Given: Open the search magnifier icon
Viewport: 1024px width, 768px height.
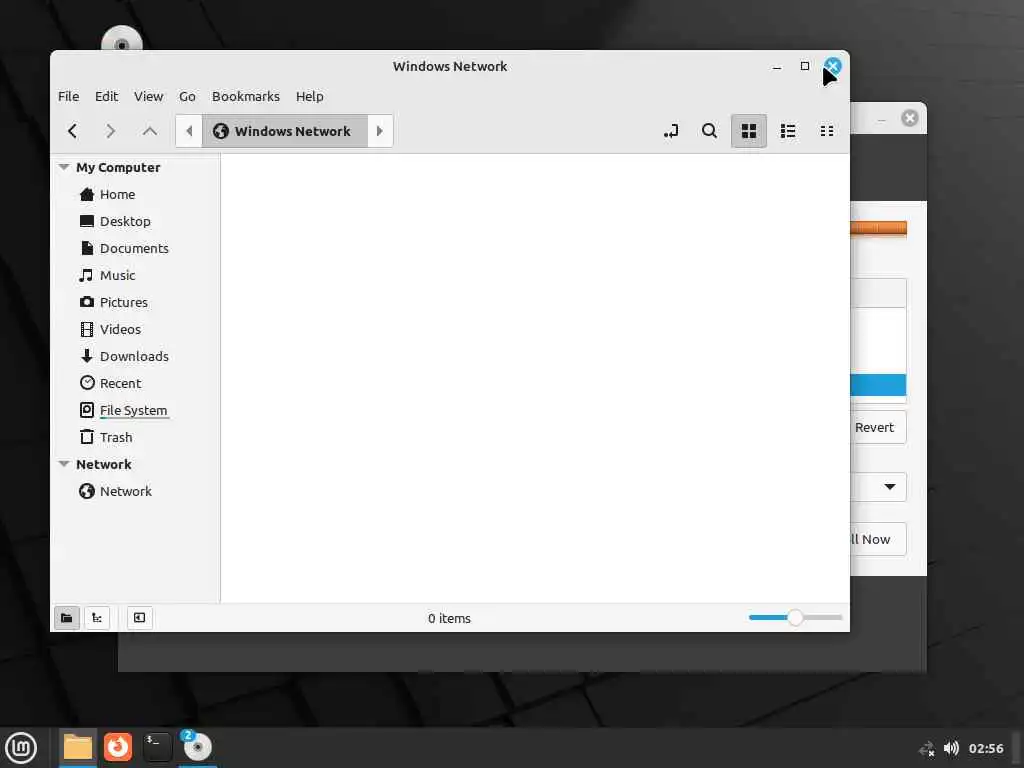Looking at the screenshot, I should pos(709,131).
